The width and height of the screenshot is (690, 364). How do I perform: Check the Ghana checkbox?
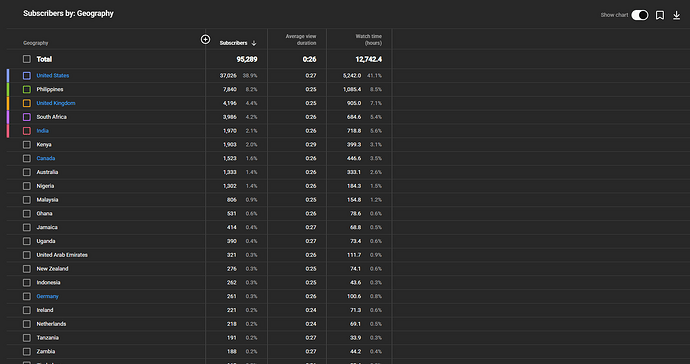(x=27, y=213)
